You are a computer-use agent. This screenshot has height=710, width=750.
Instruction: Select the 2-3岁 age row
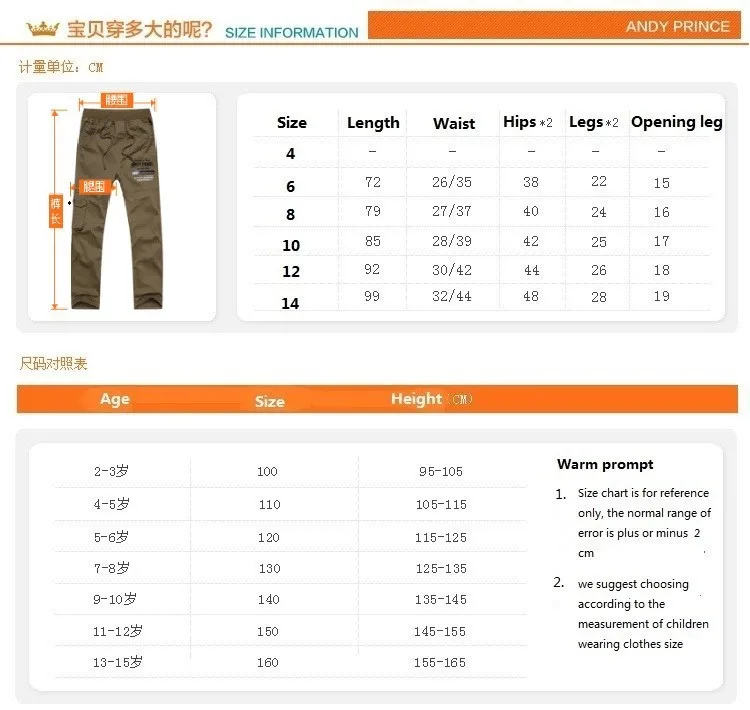(x=111, y=471)
